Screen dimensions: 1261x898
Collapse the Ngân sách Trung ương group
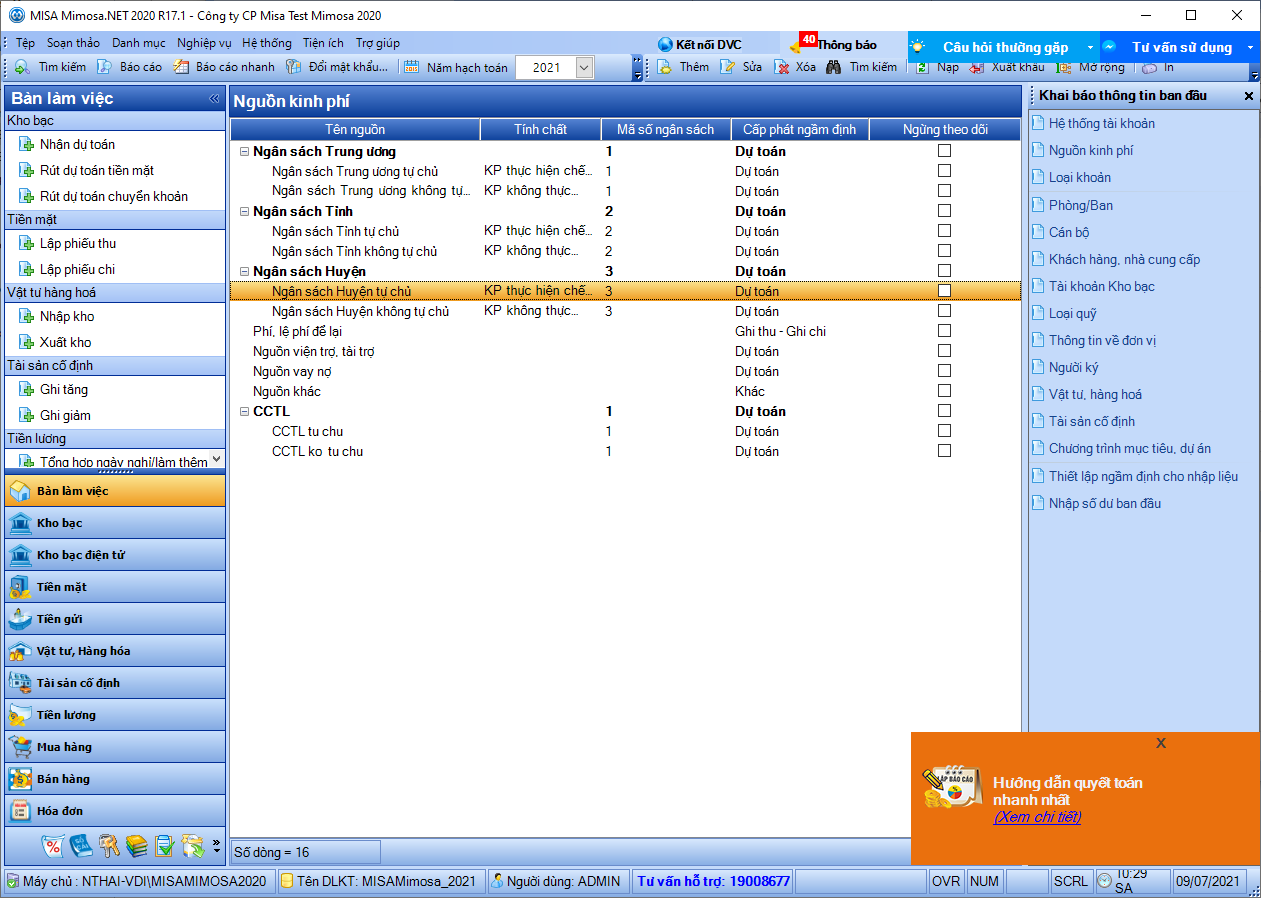[x=245, y=152]
